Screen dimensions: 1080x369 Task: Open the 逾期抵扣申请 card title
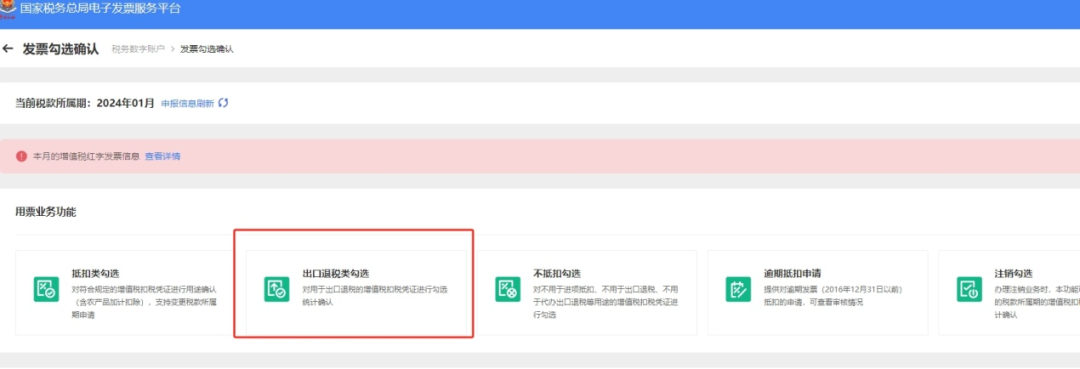pos(793,273)
